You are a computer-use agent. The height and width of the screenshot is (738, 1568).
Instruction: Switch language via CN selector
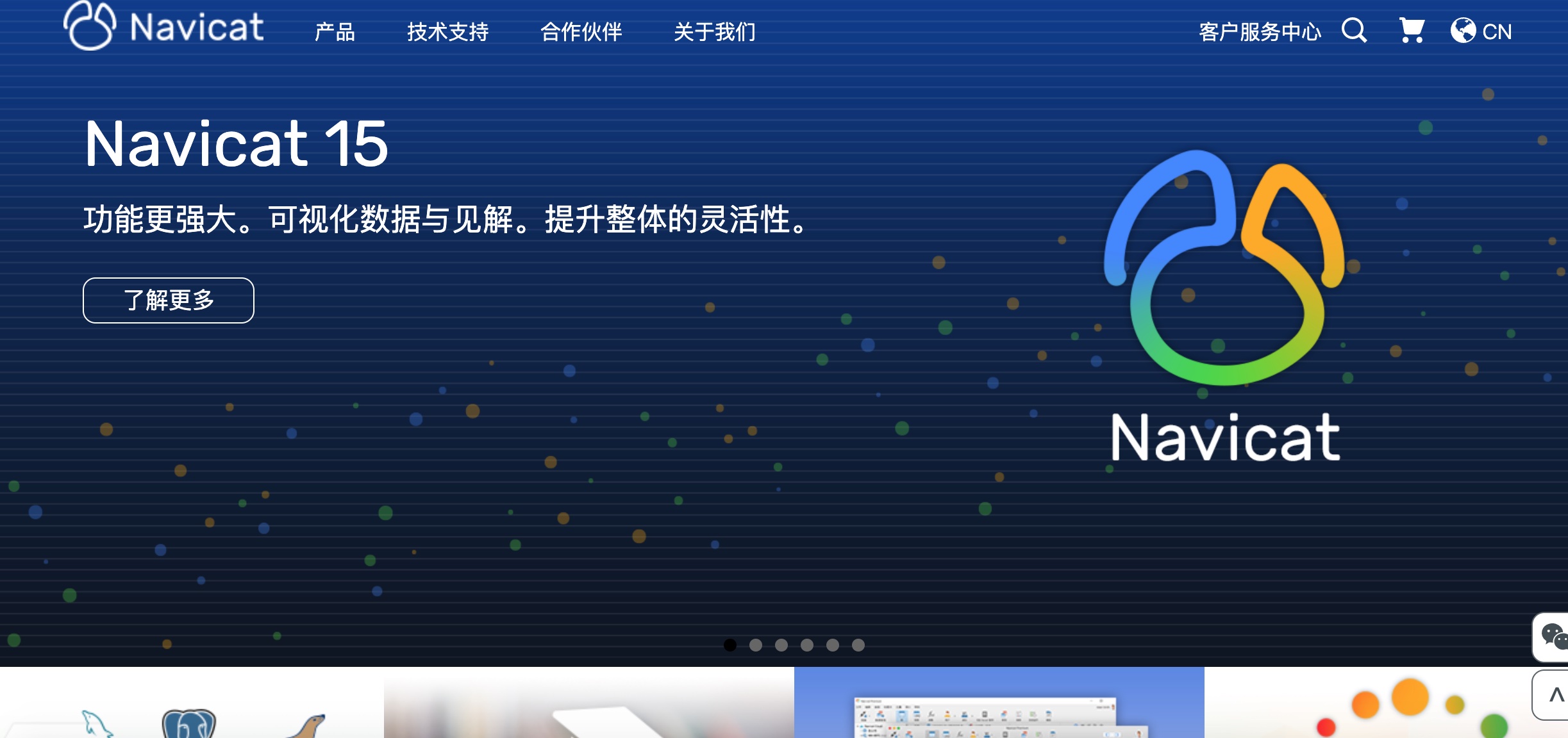1497,31
